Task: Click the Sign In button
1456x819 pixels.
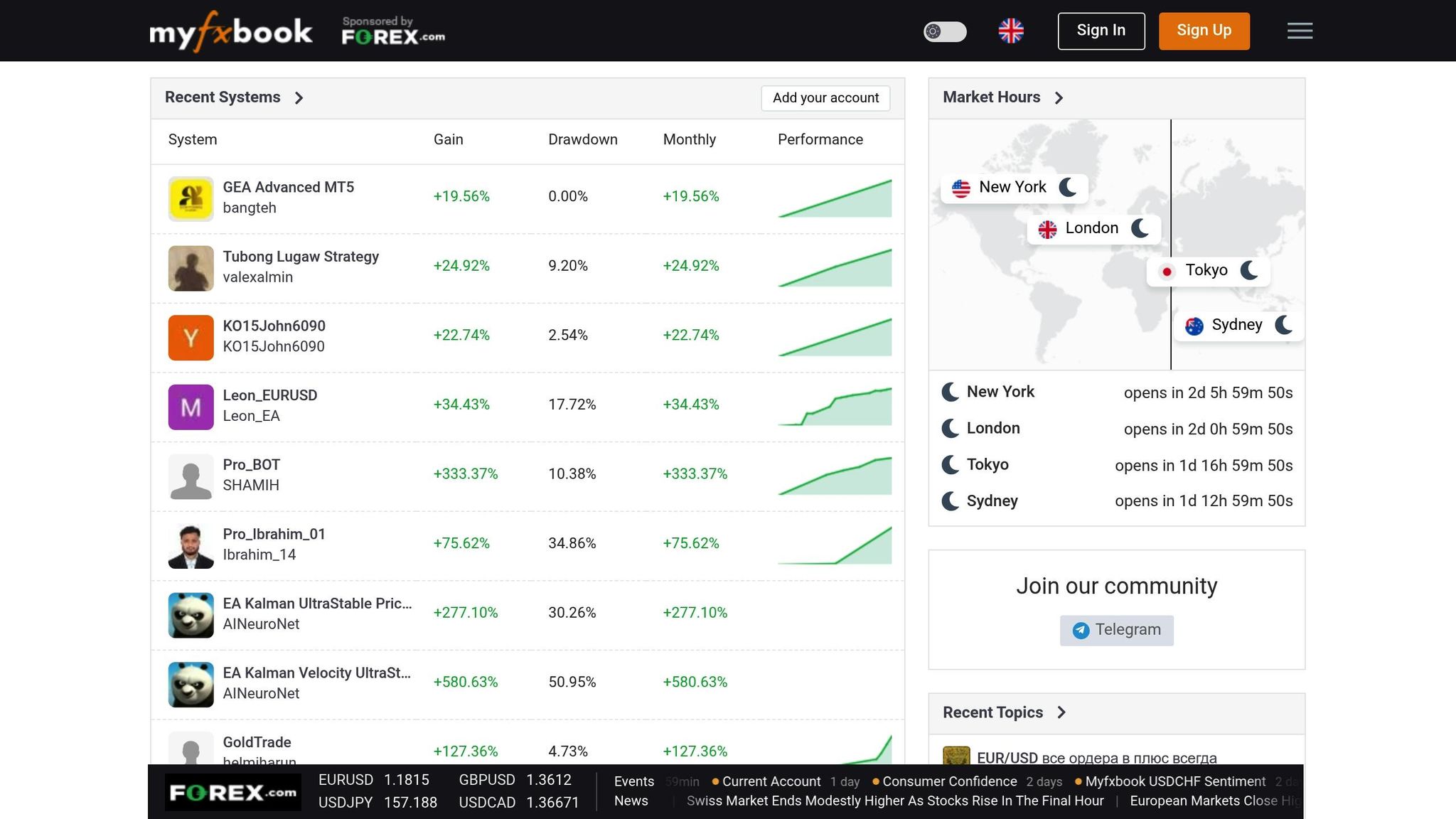Action: (1101, 31)
